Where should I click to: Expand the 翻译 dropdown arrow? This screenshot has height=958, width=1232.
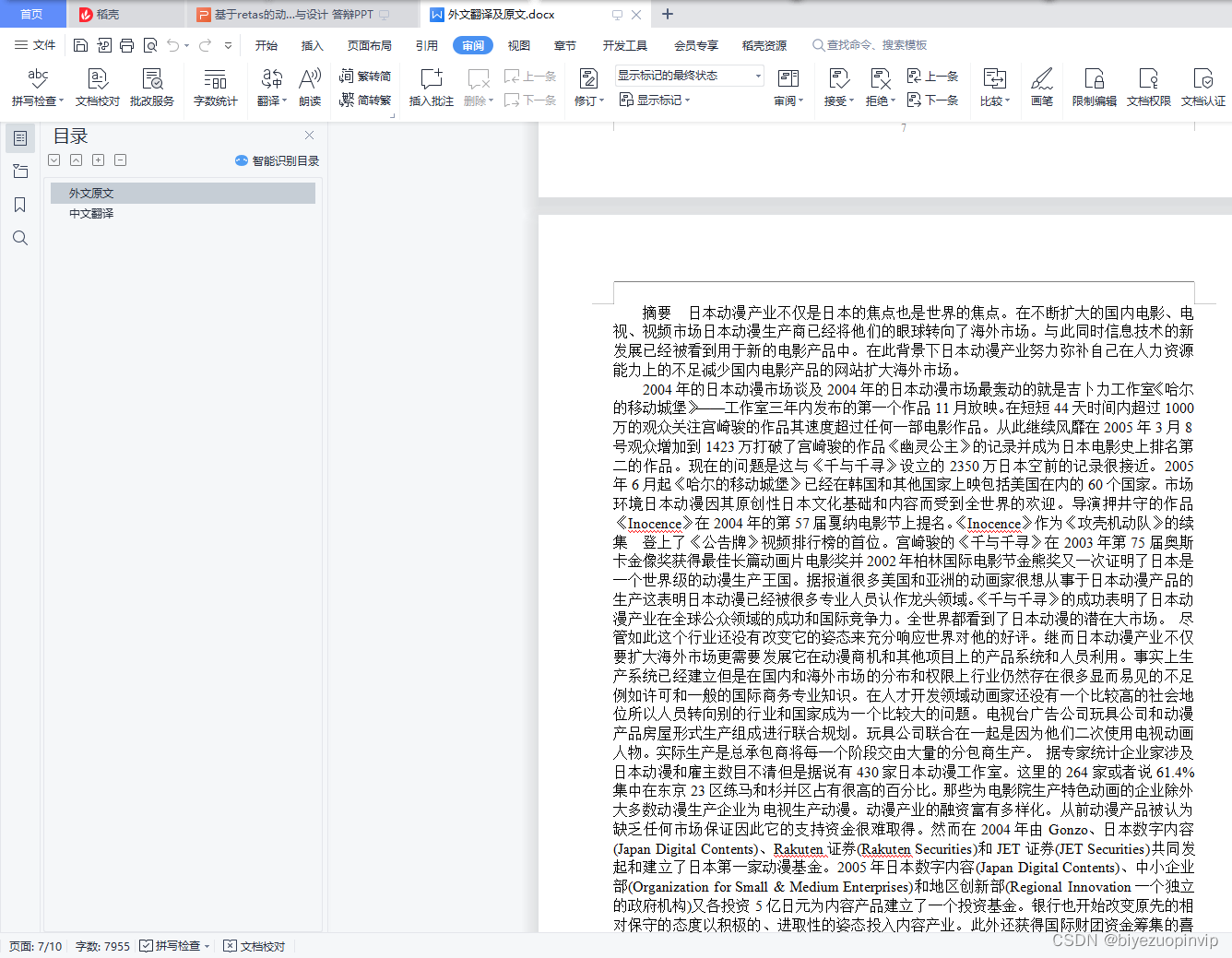285,101
